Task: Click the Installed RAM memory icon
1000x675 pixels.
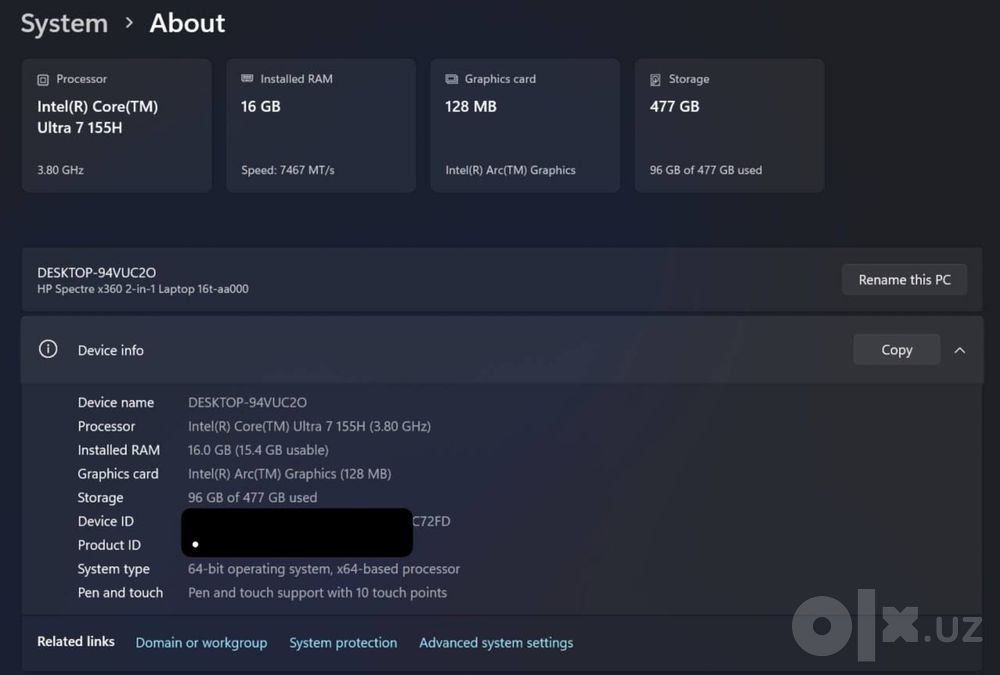Action: [247, 78]
